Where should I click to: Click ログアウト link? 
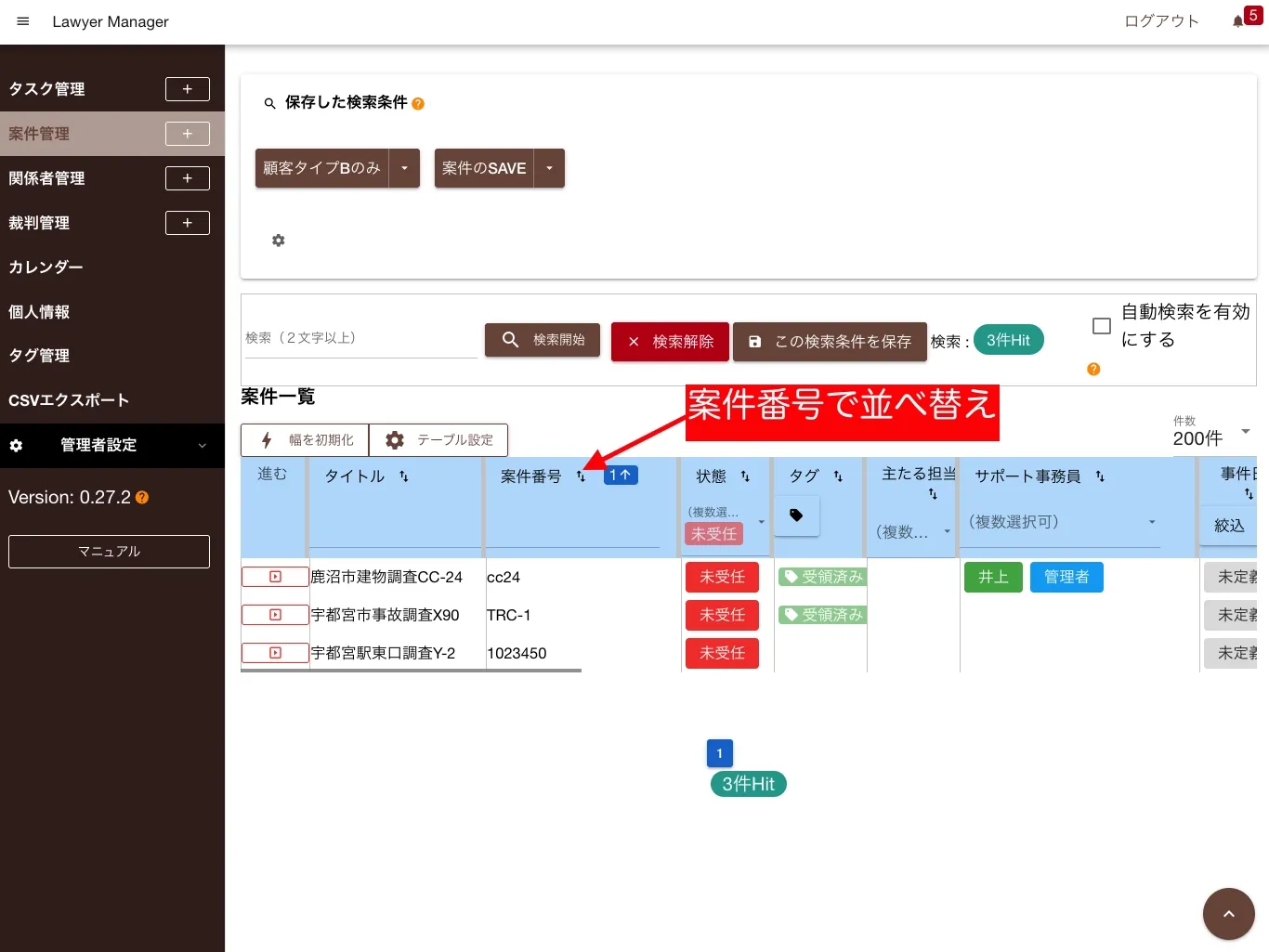coord(1161,21)
